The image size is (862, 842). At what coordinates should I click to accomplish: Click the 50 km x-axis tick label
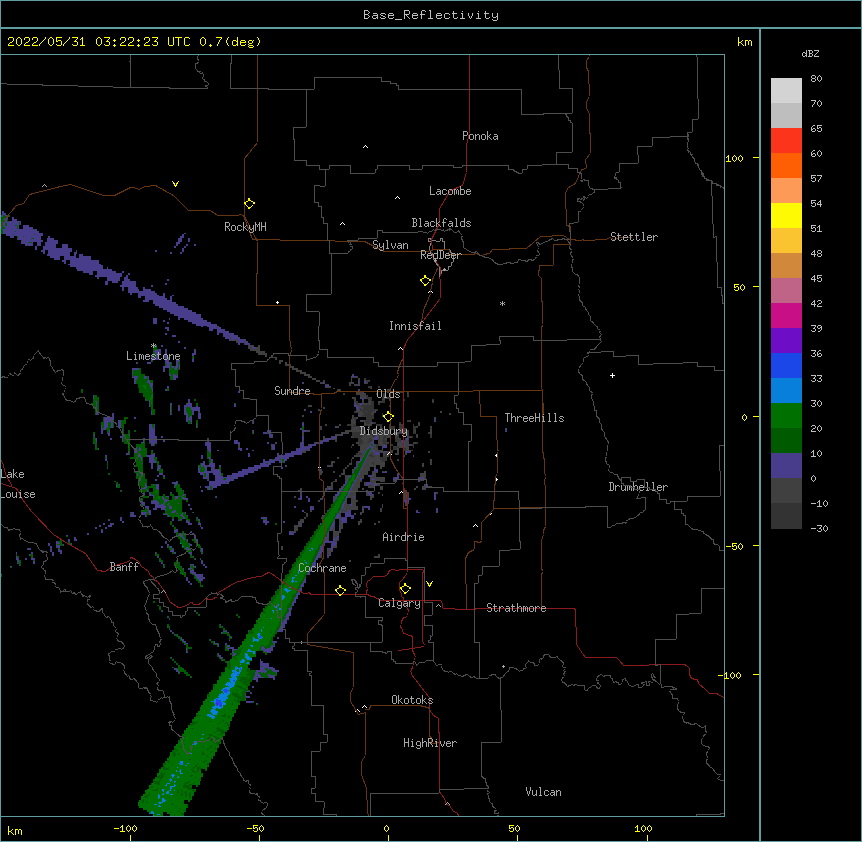514,828
